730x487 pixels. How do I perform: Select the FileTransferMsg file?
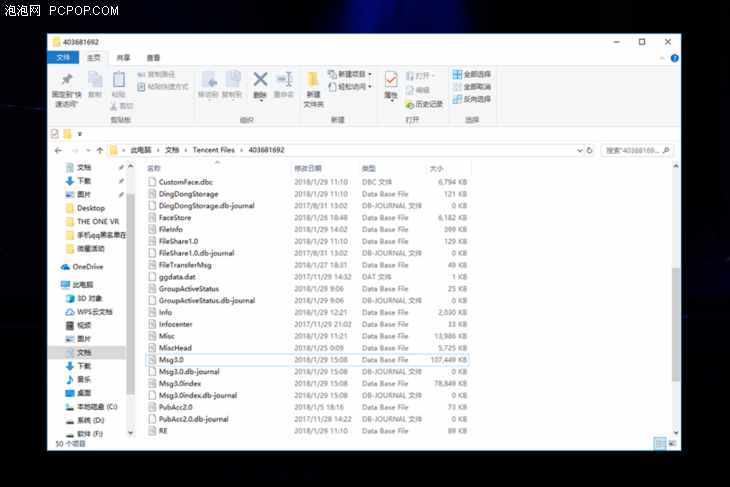coord(185,265)
